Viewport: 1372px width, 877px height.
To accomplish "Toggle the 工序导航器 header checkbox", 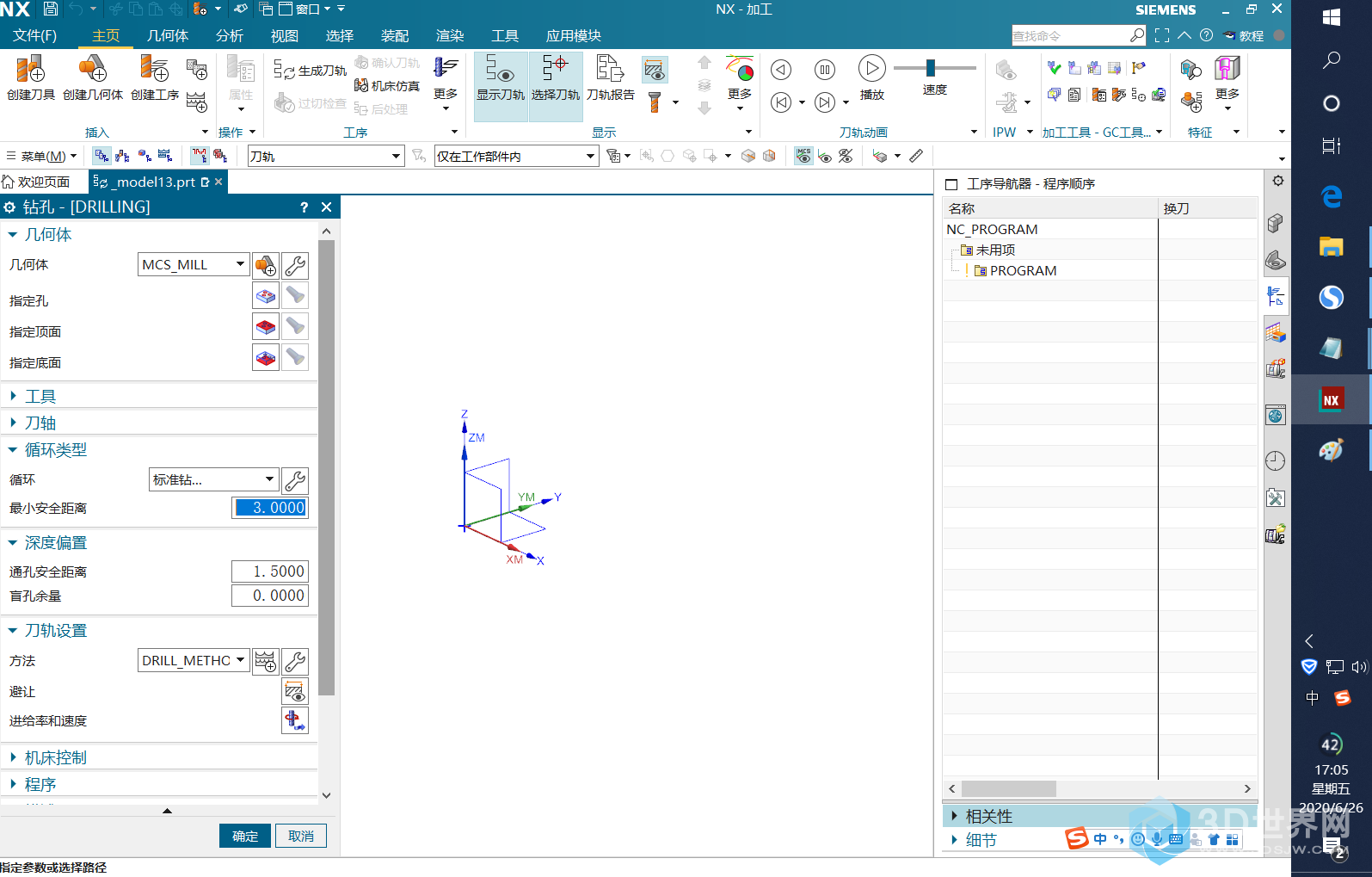I will [951, 184].
